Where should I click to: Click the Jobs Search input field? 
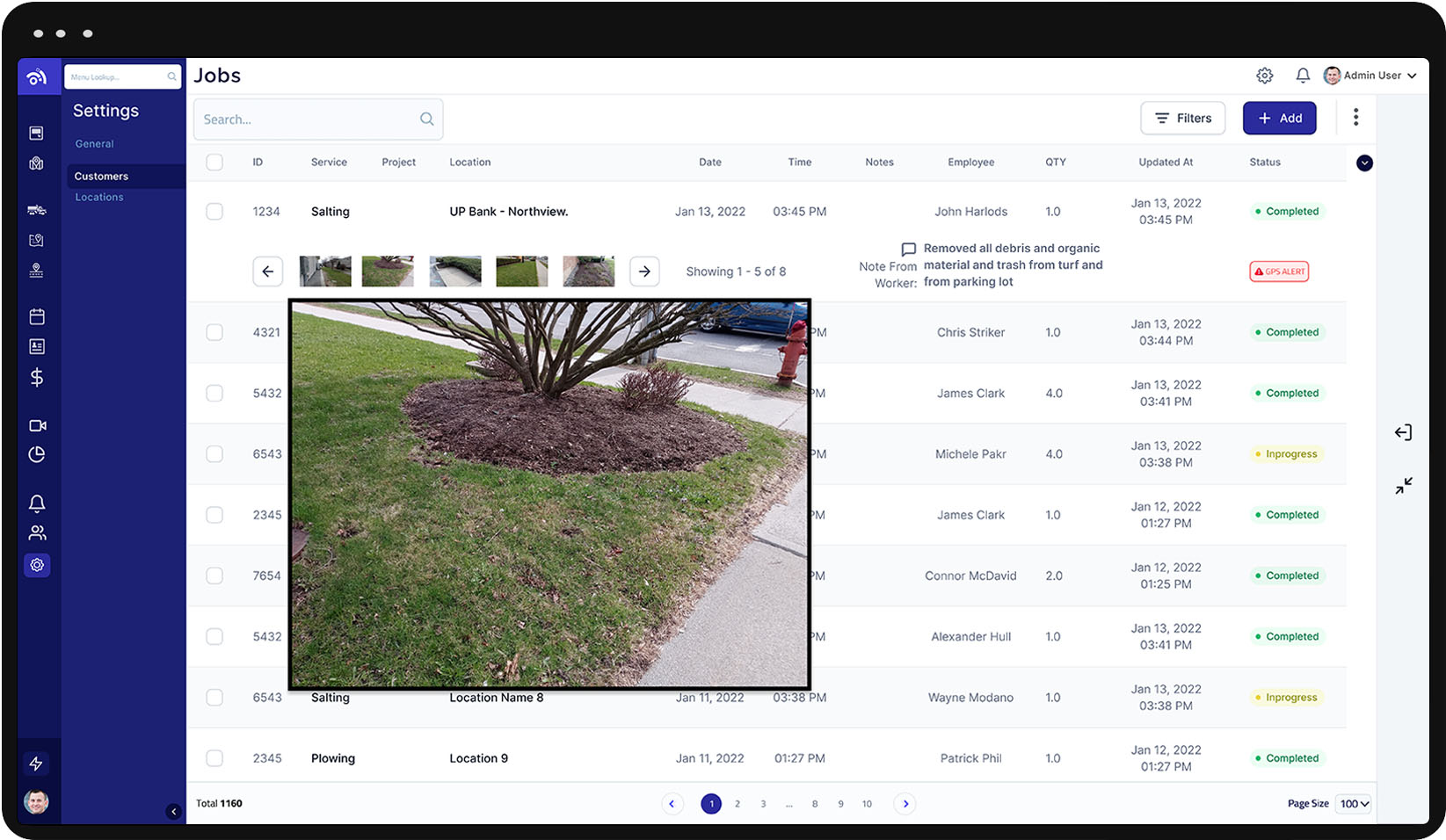point(318,119)
